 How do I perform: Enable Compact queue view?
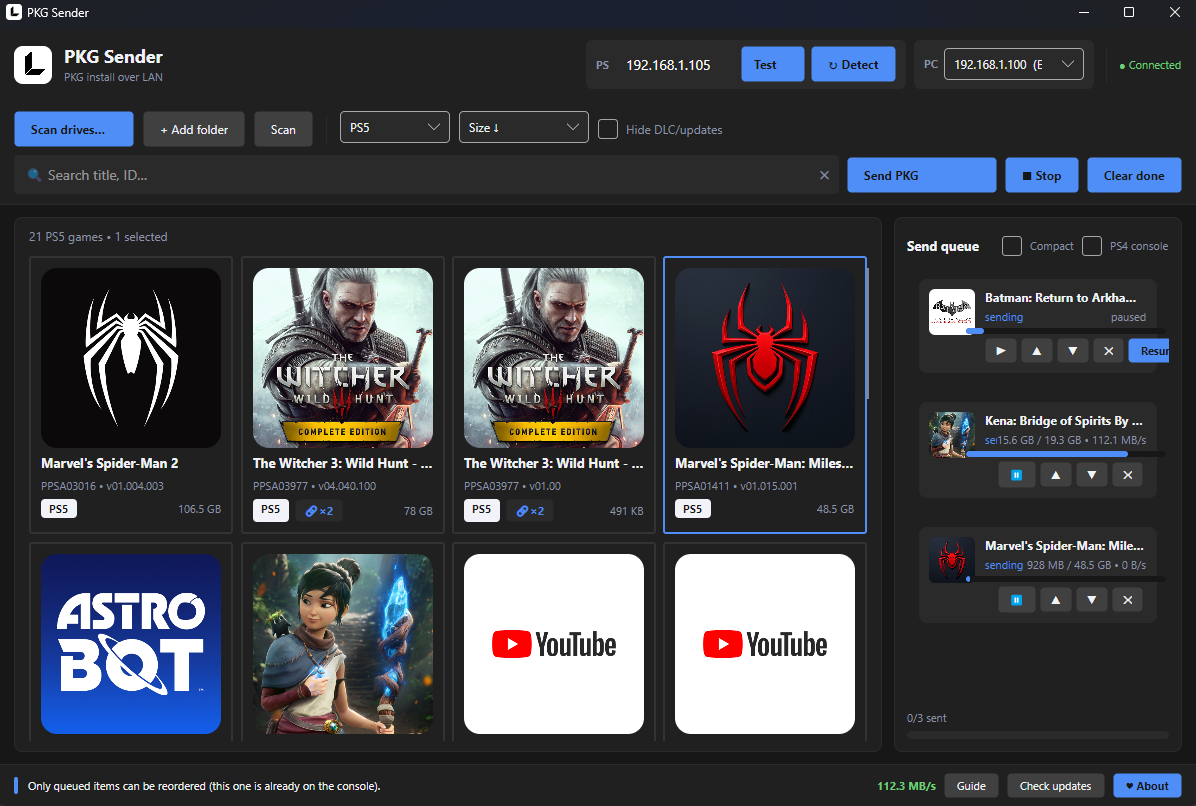pos(1011,246)
